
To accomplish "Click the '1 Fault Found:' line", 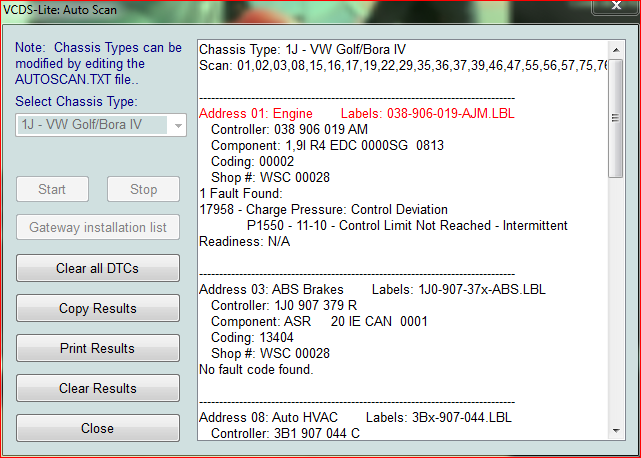I will coord(241,193).
